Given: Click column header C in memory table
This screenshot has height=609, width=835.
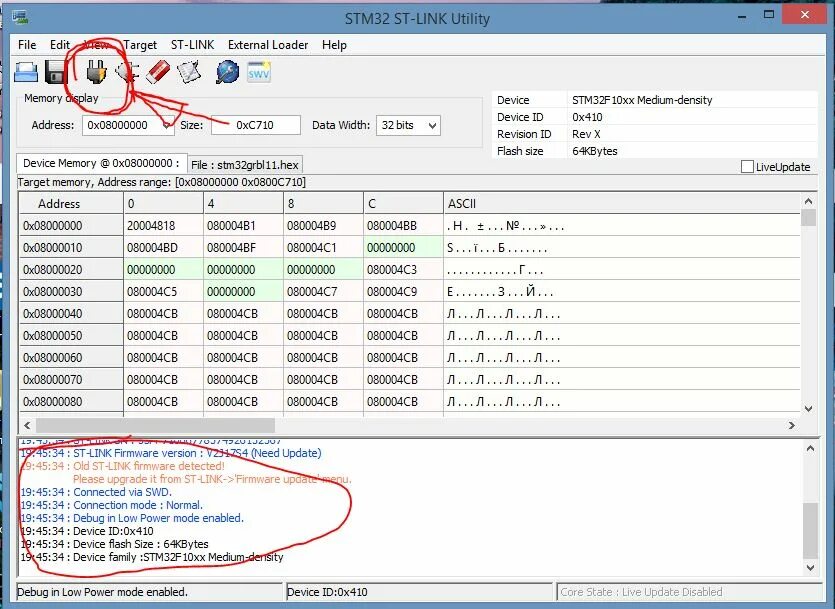Looking at the screenshot, I should (403, 203).
